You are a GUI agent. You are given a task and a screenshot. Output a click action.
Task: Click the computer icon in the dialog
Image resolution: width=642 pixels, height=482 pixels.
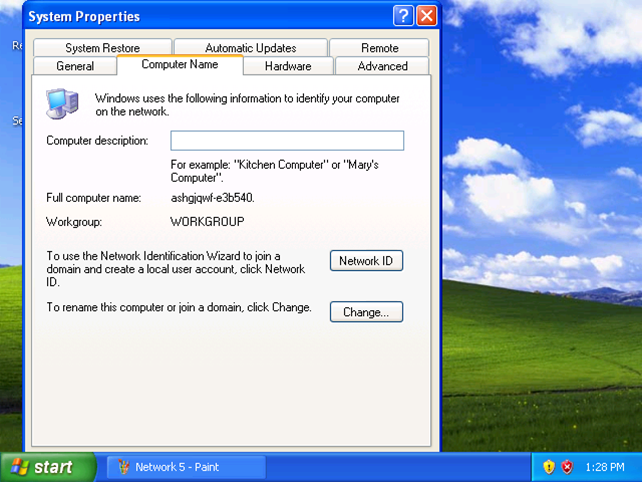pos(62,103)
